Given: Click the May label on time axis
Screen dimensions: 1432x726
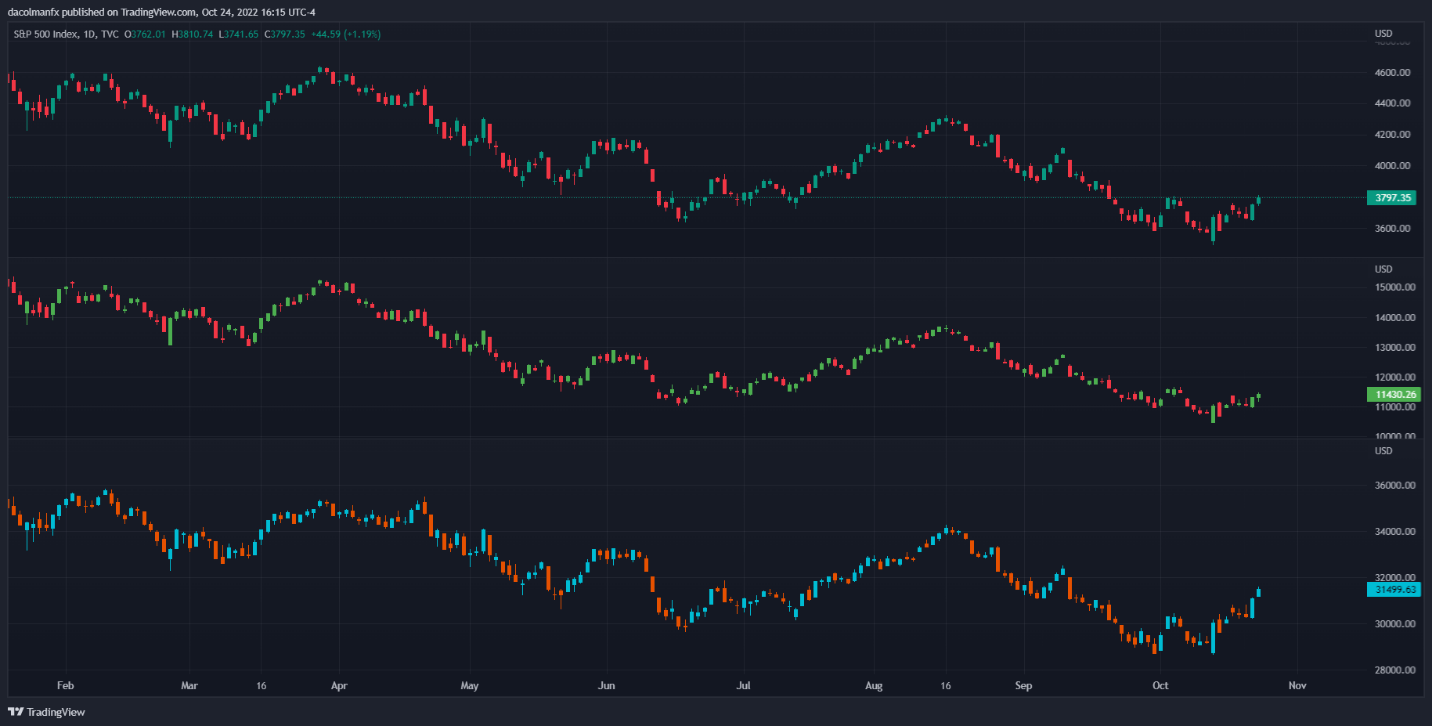Looking at the screenshot, I should tap(470, 687).
